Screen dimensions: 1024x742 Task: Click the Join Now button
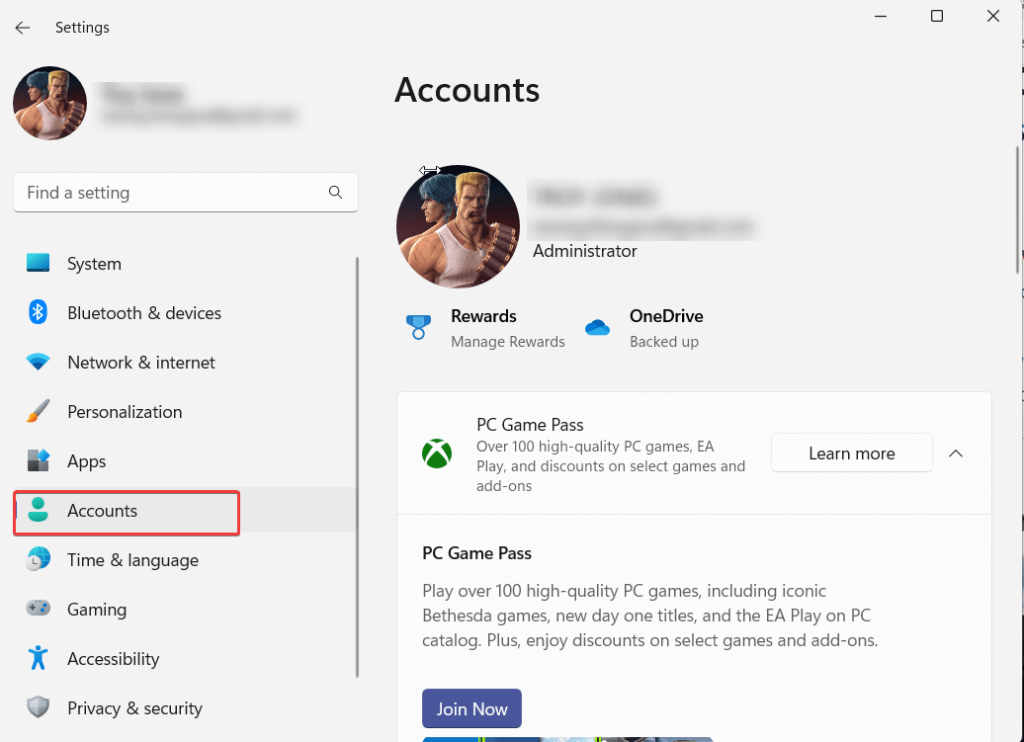click(472, 709)
